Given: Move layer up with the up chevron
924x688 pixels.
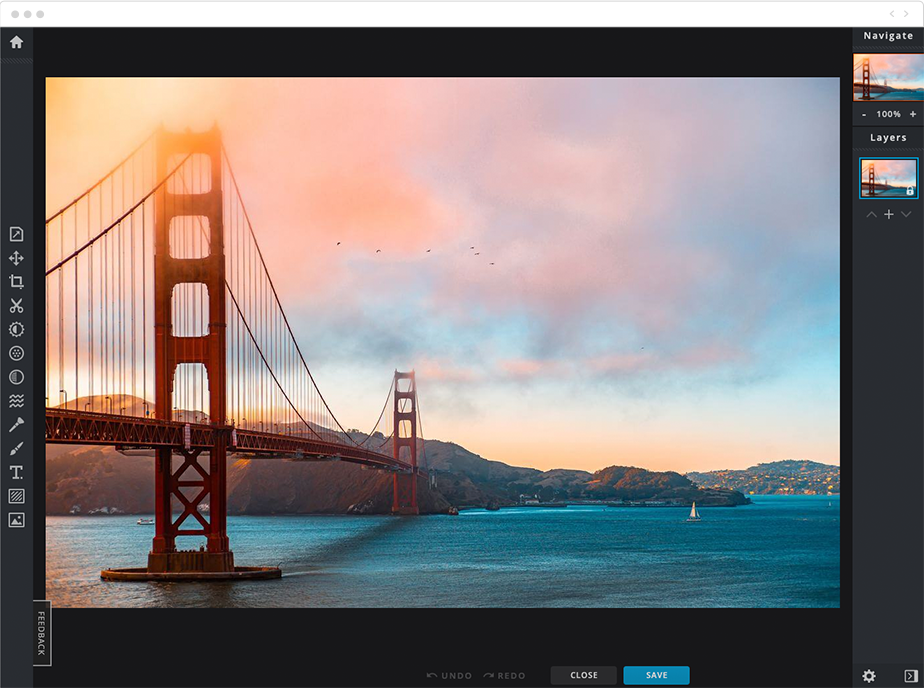Looking at the screenshot, I should pyautogui.click(x=871, y=215).
